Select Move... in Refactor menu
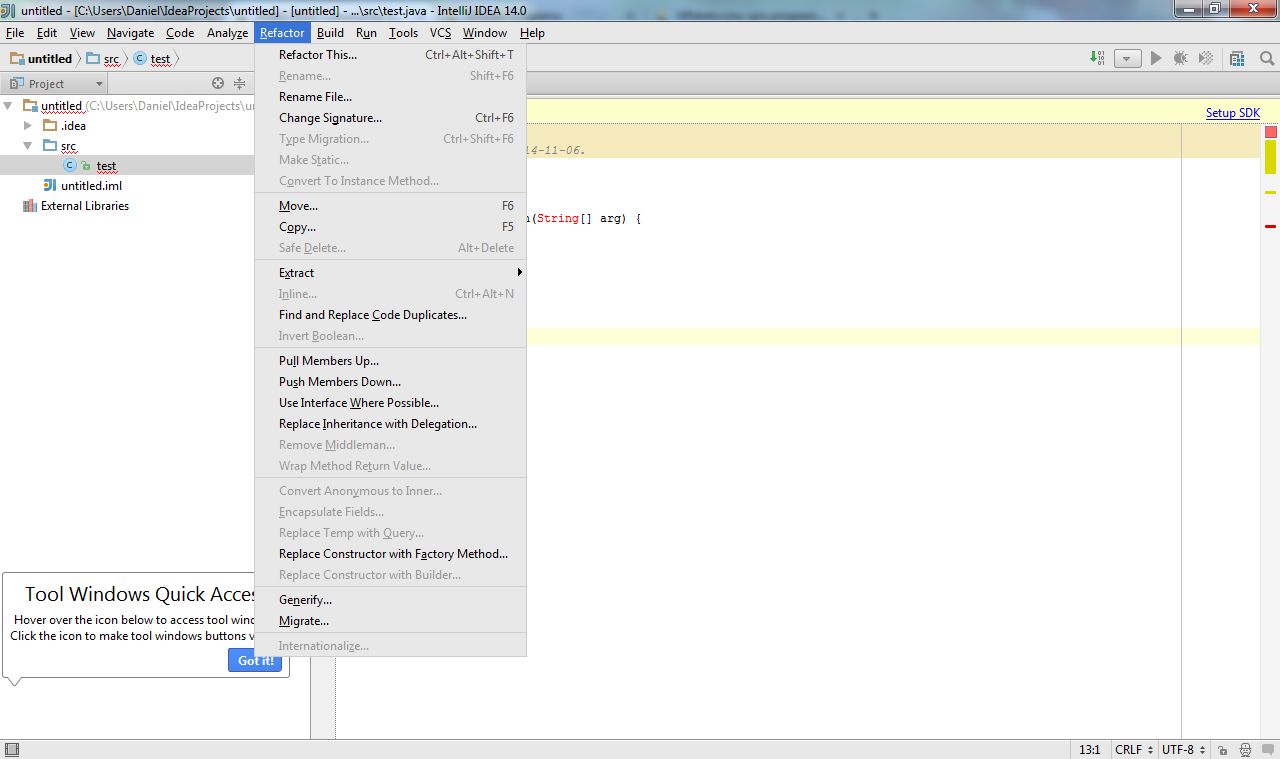1280x759 pixels. tap(391, 206)
